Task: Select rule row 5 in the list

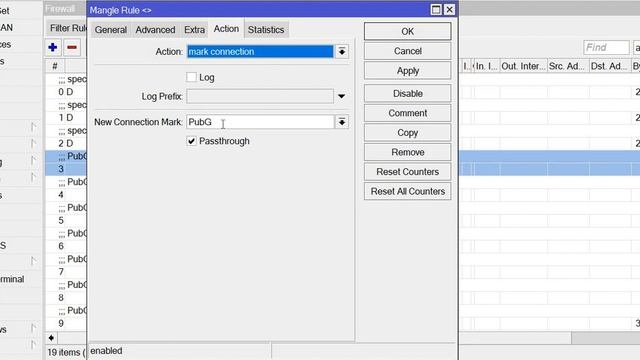Action: (x=65, y=220)
